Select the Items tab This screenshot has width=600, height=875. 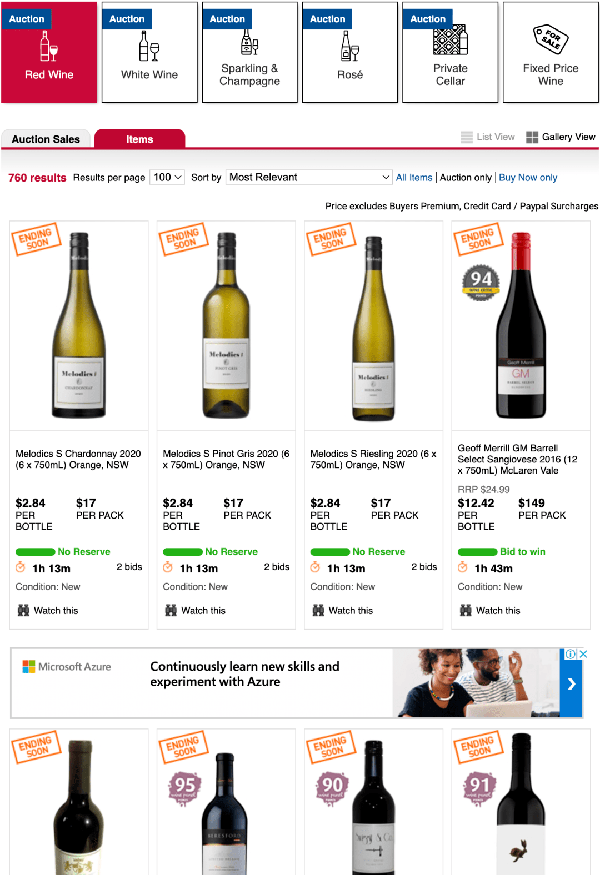point(140,139)
